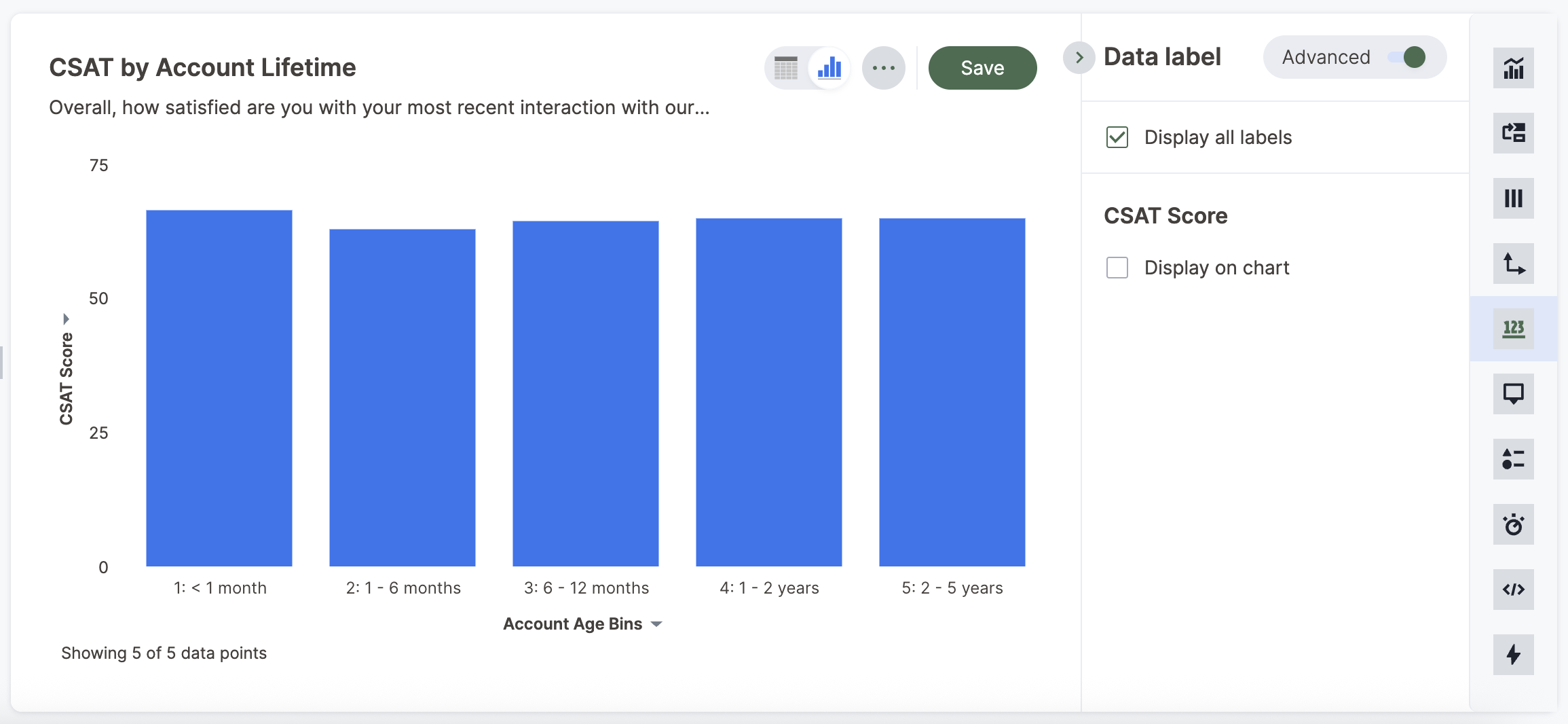Click the Save button
The image size is (1568, 724).
[982, 68]
